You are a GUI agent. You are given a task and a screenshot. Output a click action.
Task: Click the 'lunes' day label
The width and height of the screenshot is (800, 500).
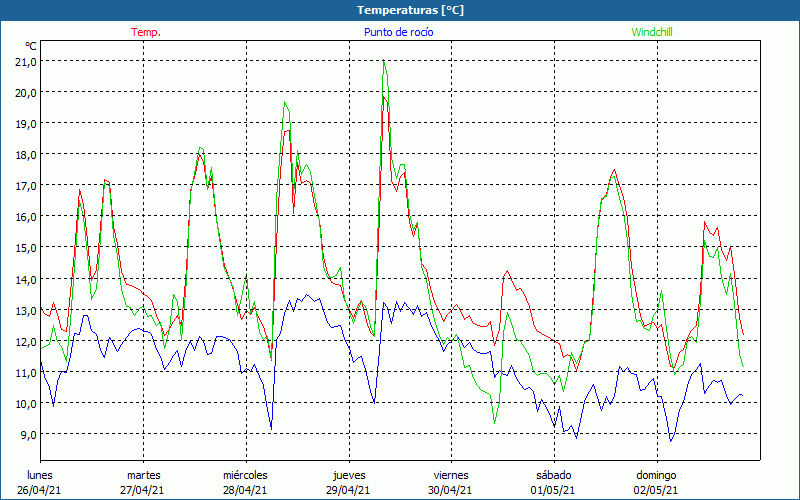click(x=40, y=475)
